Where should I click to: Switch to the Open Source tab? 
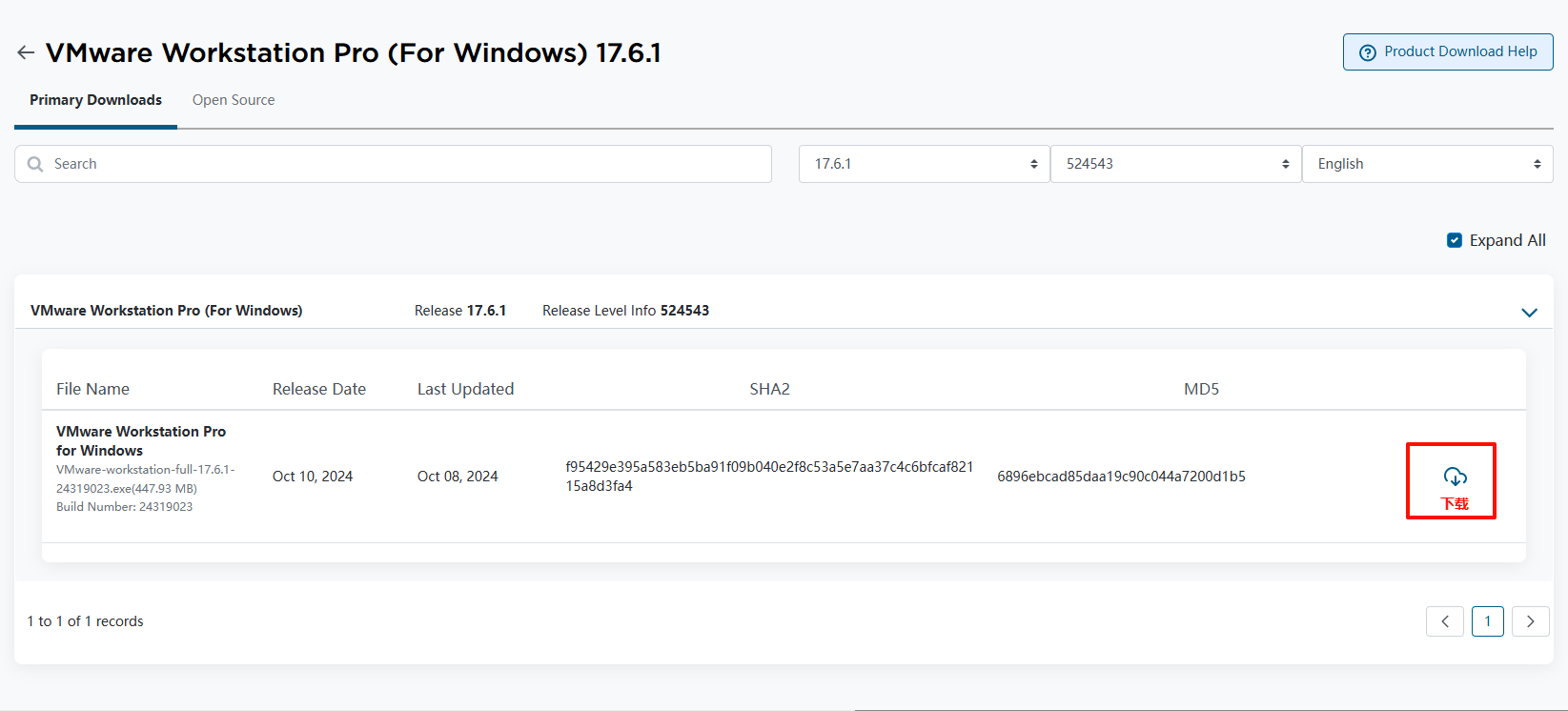(234, 100)
